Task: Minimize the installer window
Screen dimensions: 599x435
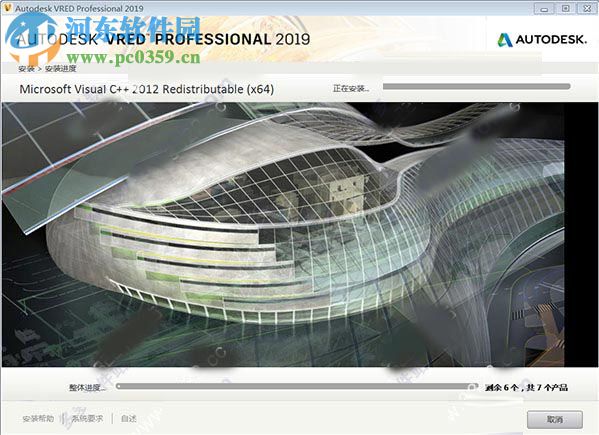Action: 544,8
